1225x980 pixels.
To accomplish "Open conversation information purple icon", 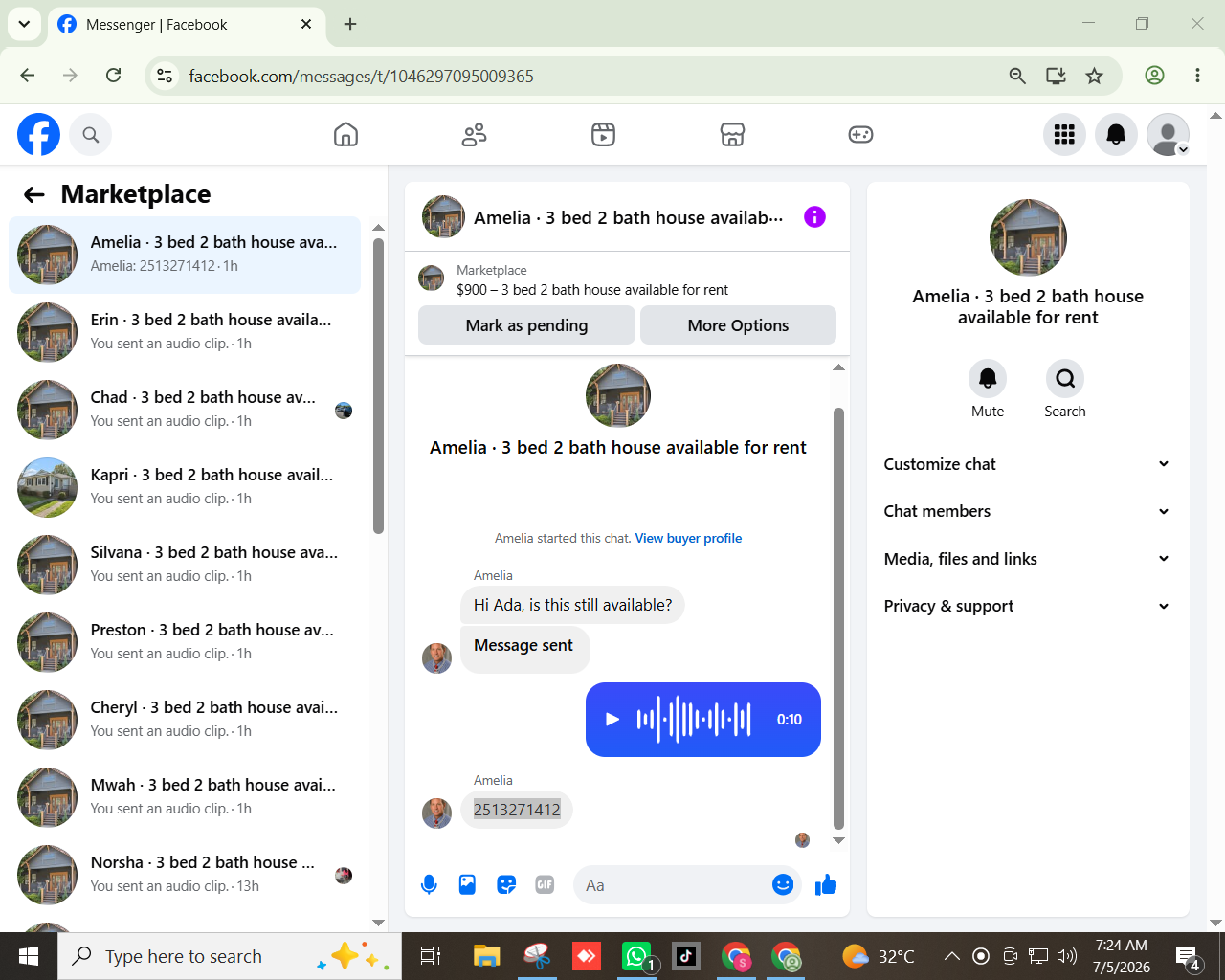I will tap(814, 217).
